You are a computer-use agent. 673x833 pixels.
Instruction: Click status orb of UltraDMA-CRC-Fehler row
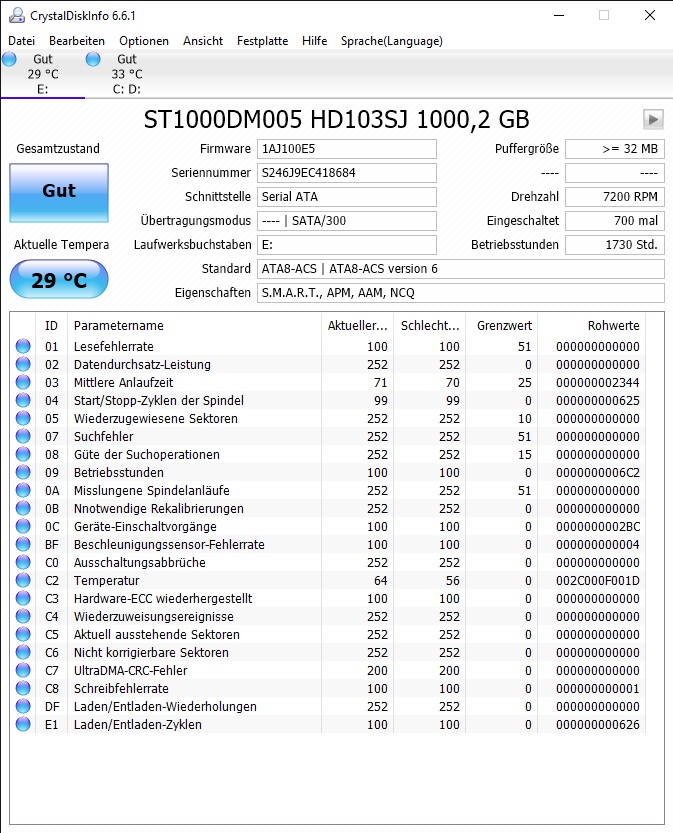(x=23, y=670)
